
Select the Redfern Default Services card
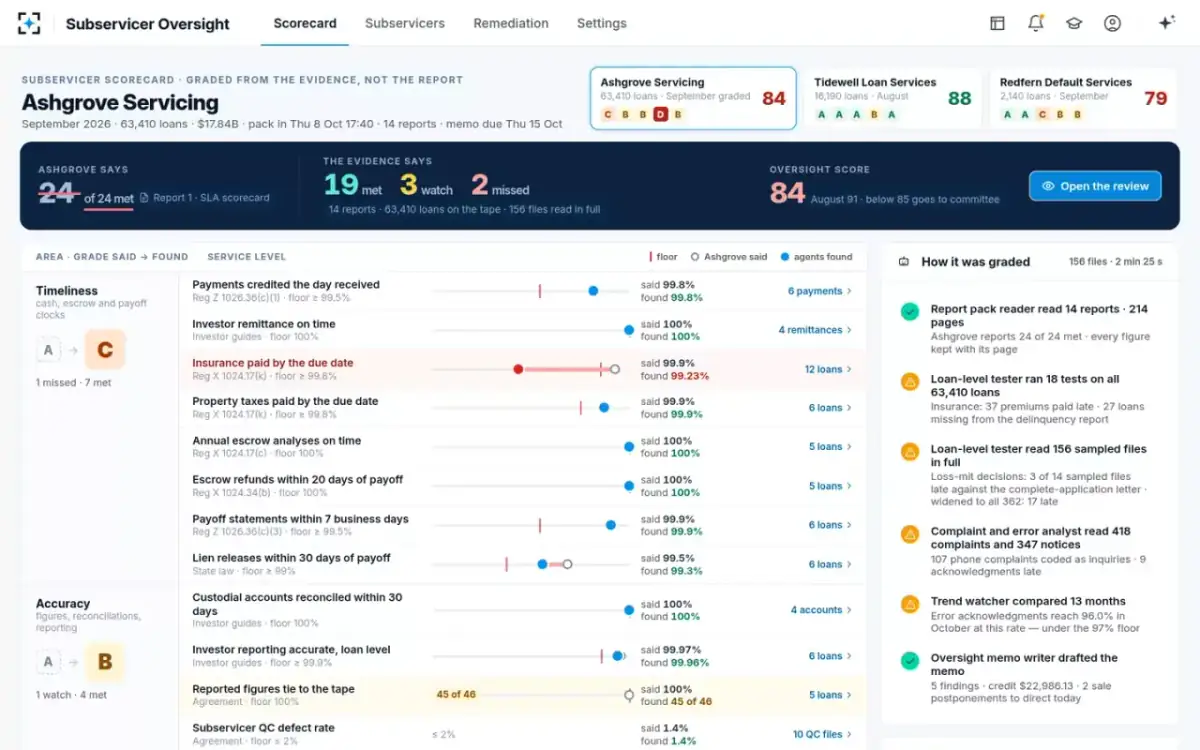[1083, 98]
